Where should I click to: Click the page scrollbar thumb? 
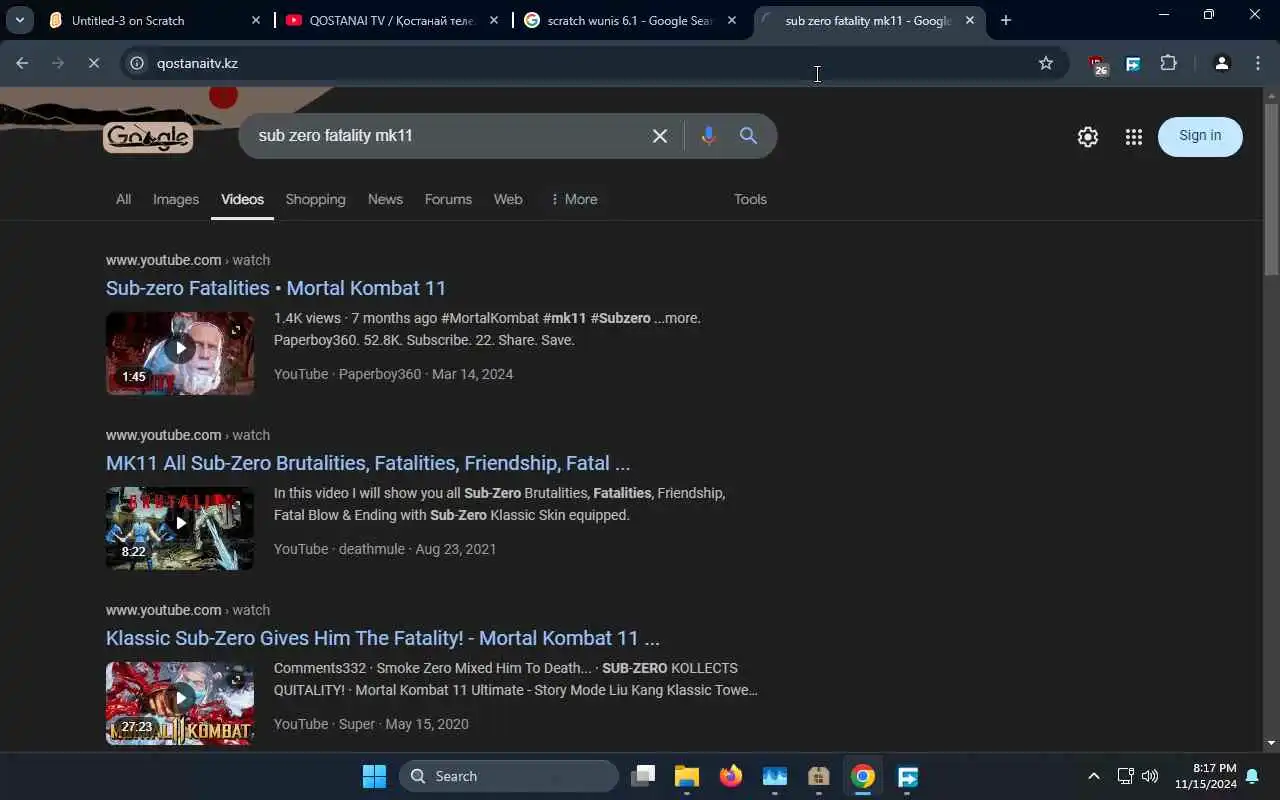[1271, 188]
